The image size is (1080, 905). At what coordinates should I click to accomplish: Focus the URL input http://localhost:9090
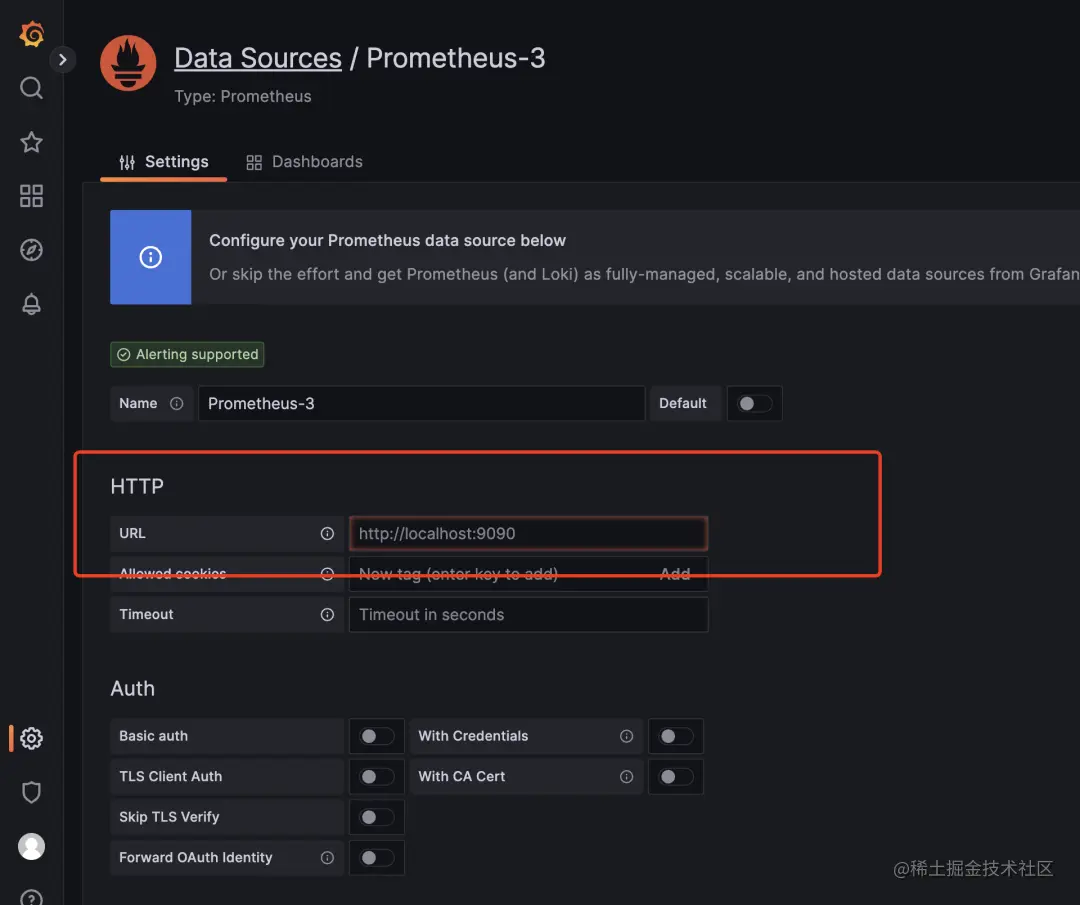pos(528,534)
